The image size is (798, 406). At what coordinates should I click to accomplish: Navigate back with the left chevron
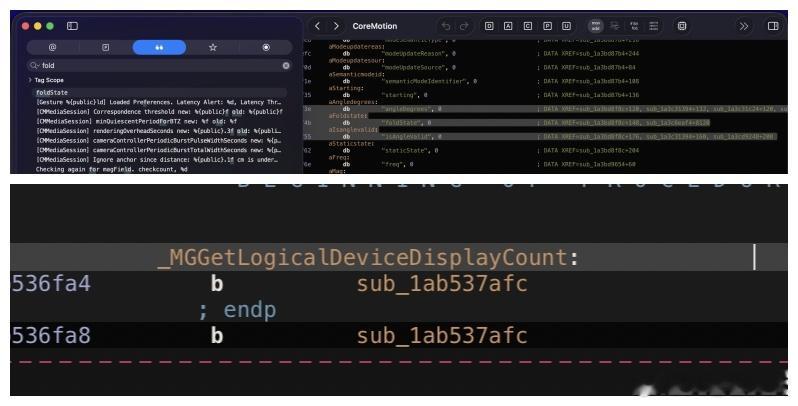(317, 26)
